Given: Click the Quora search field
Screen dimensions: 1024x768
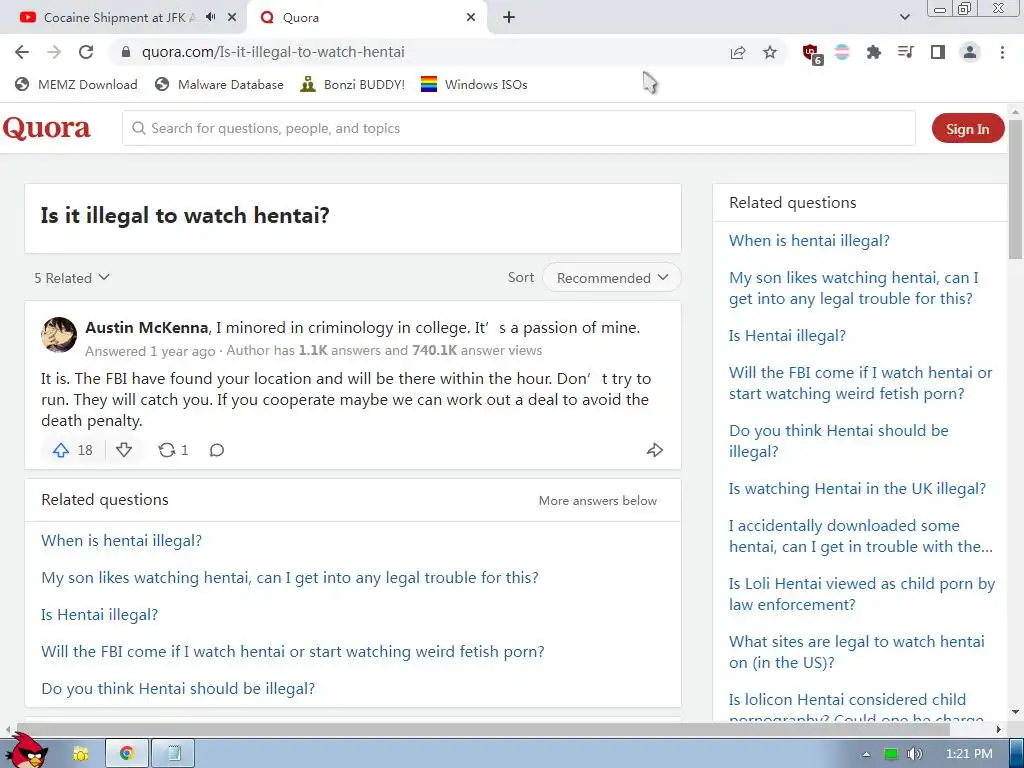Looking at the screenshot, I should pos(519,128).
